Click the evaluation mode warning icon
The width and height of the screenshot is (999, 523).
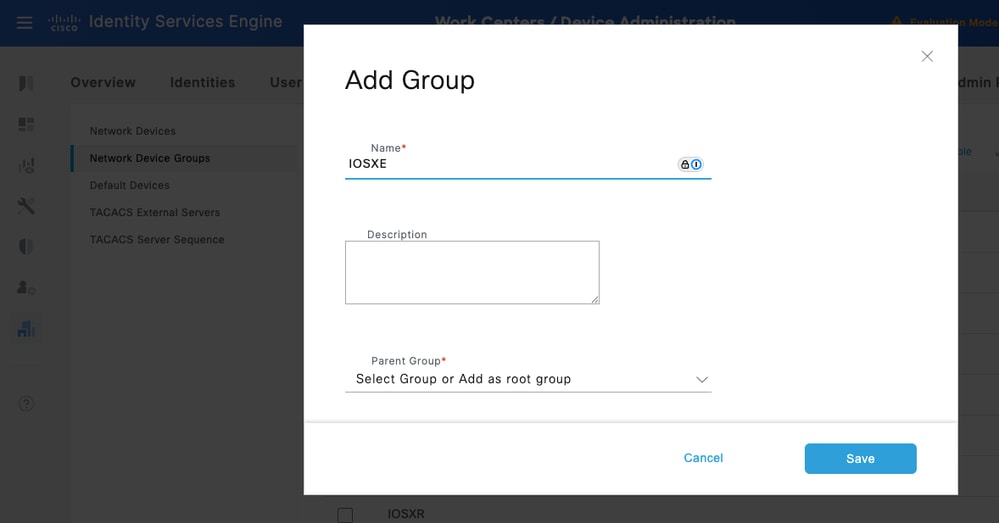896,22
